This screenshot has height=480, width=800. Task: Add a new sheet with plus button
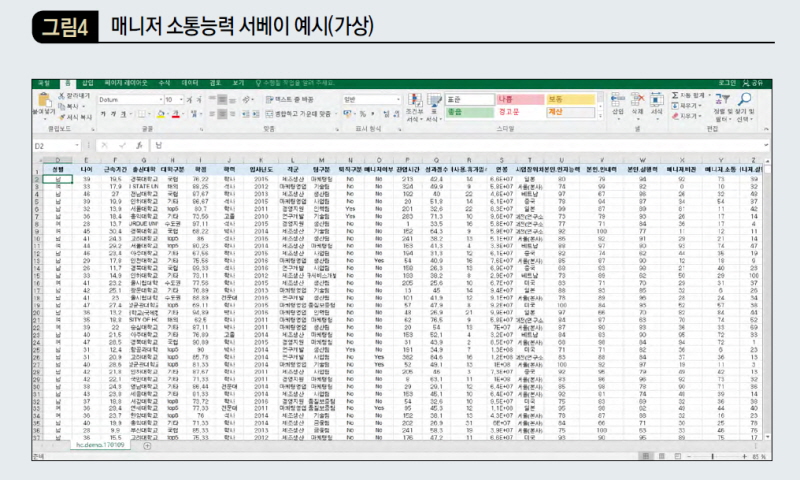pyautogui.click(x=147, y=446)
